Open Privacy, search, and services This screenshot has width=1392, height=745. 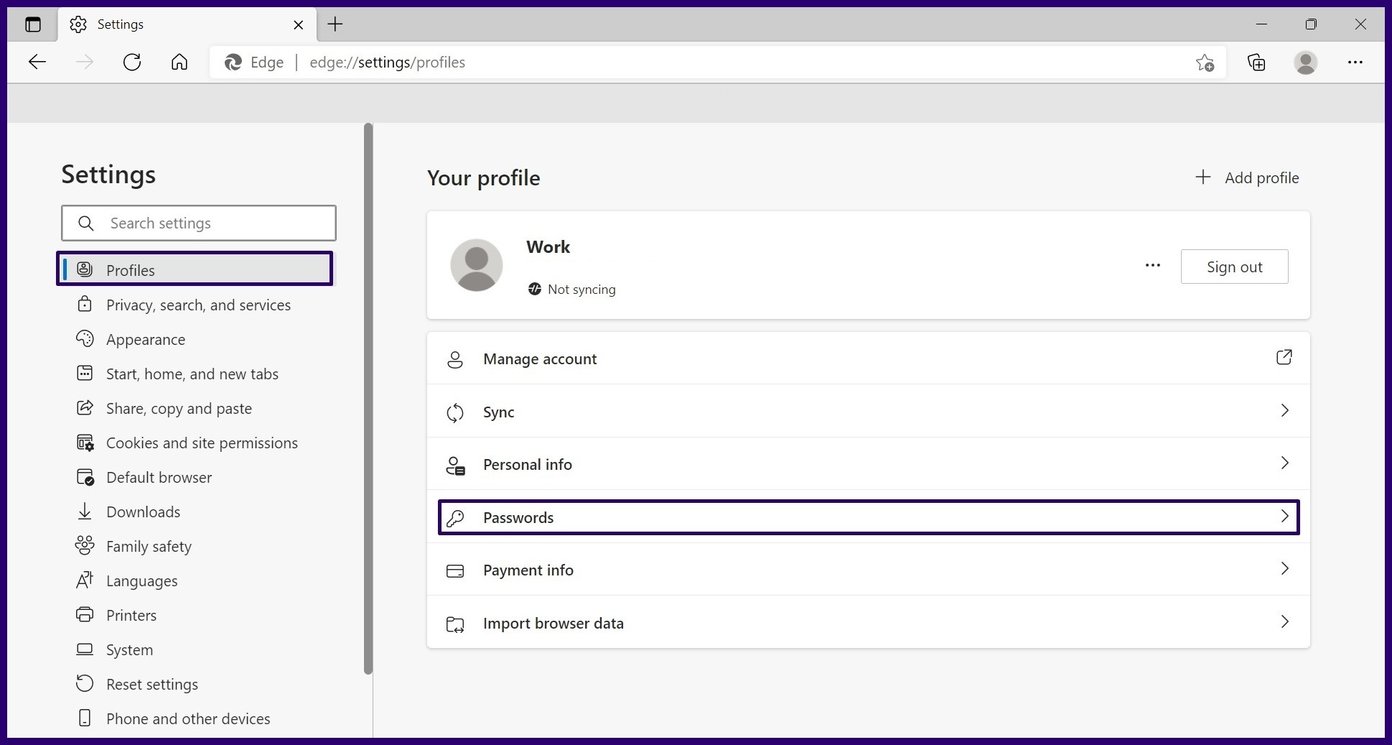click(198, 305)
